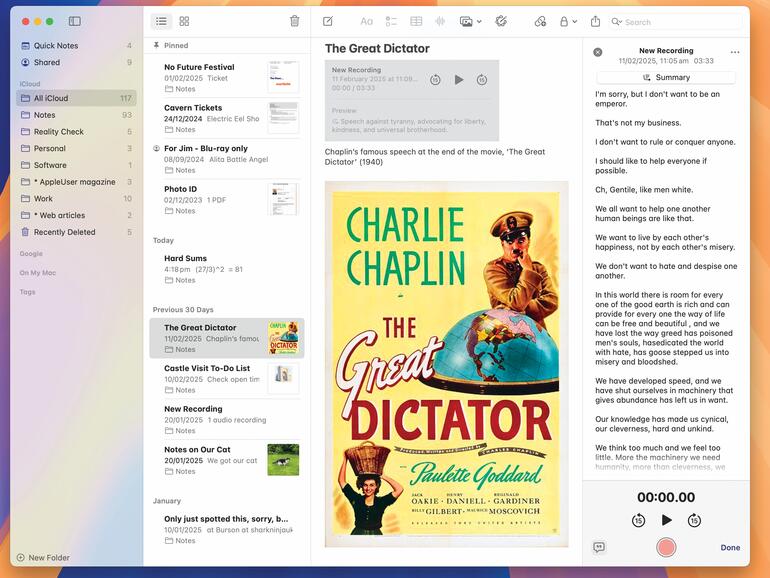Screen dimensions: 770x578
Task: Open Quick Notes folder
Action: tap(76, 45)
